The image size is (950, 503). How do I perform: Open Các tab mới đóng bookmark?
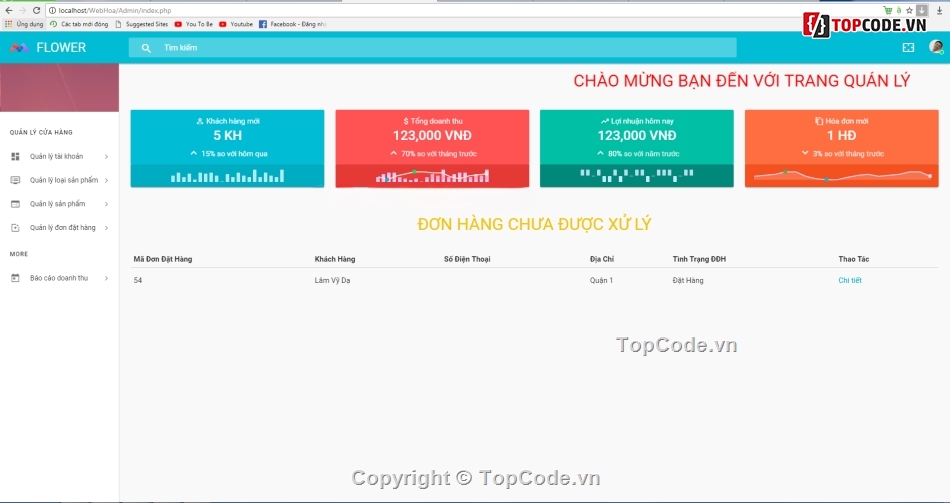tap(79, 24)
